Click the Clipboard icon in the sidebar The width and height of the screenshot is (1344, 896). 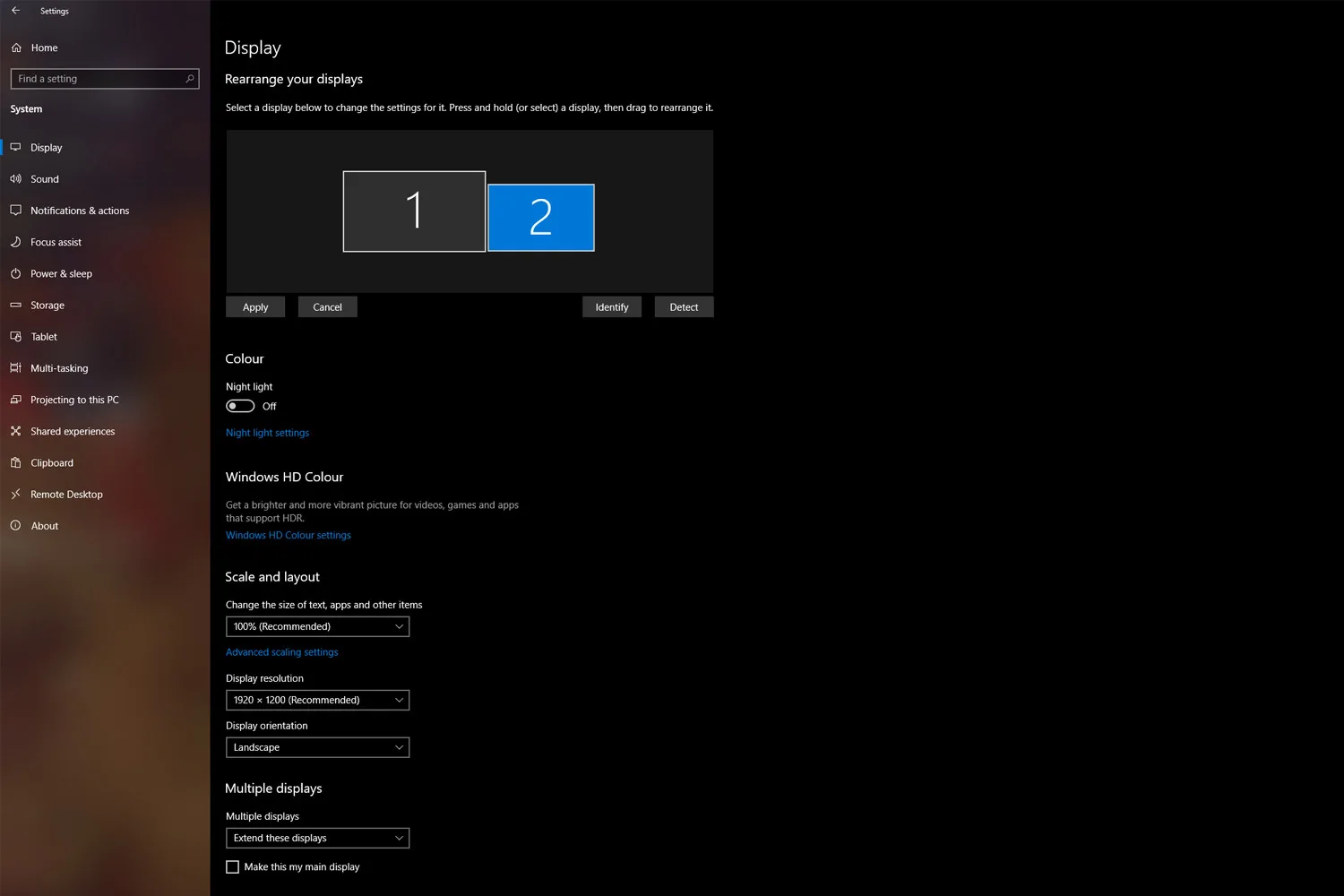click(x=16, y=463)
